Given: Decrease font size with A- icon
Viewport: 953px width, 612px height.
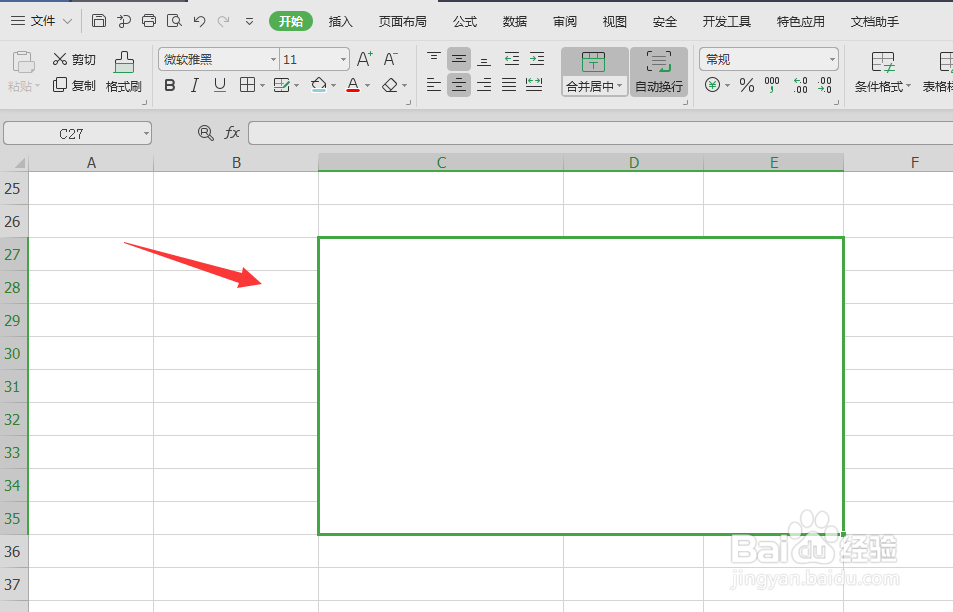Looking at the screenshot, I should 390,59.
